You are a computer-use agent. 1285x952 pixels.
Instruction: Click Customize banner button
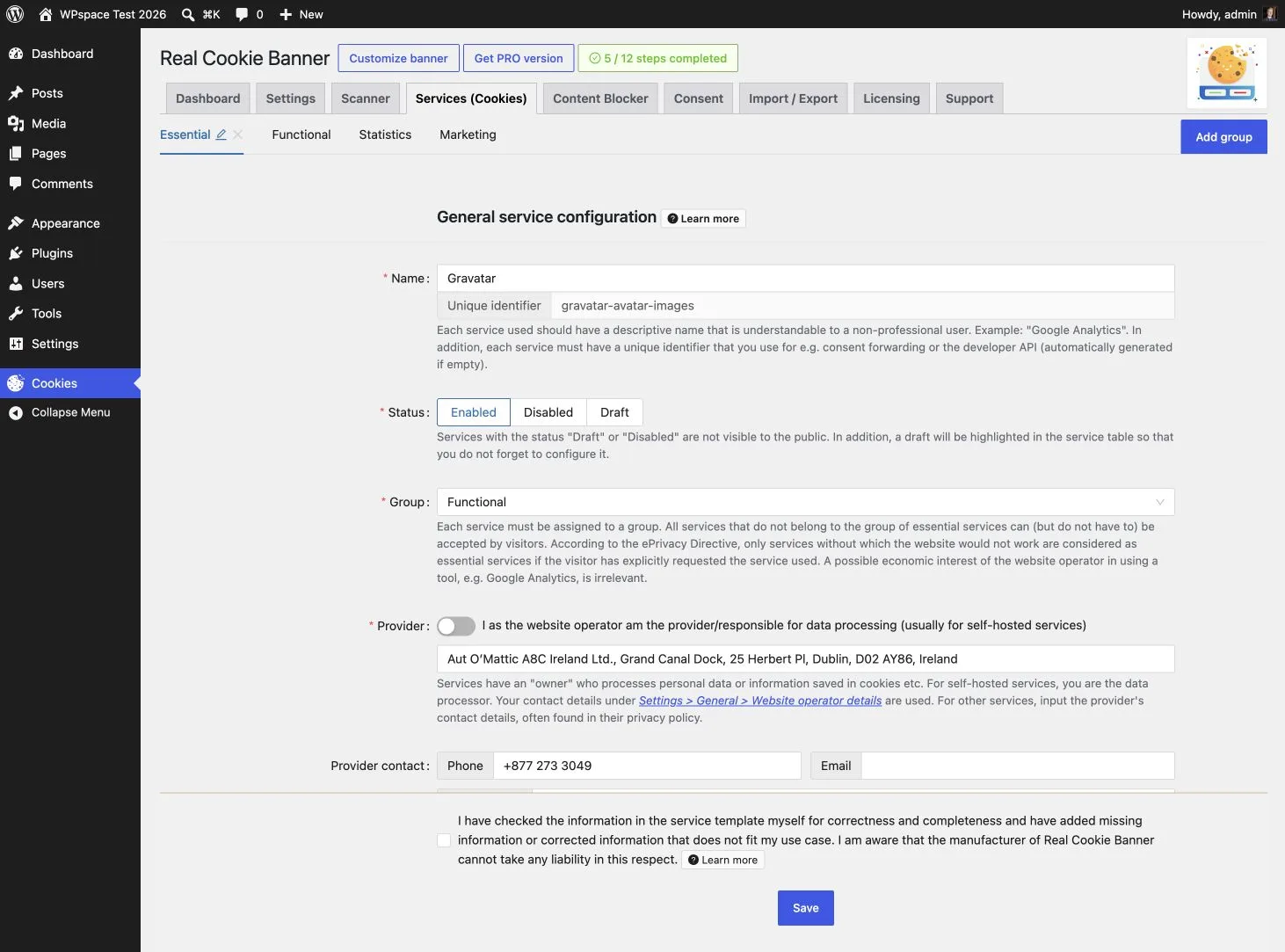[x=398, y=58]
